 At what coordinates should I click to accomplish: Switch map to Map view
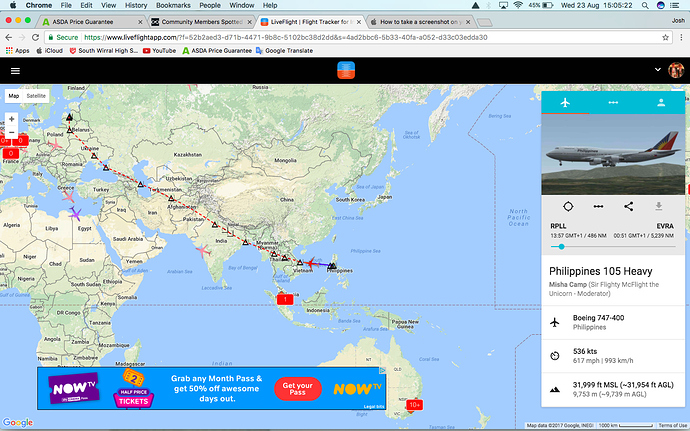(14, 96)
